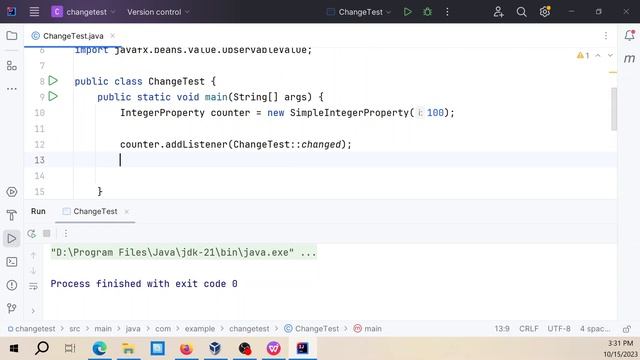Show more tool windows ellipsis
Screen dimensions: 640x360
pos(12,89)
